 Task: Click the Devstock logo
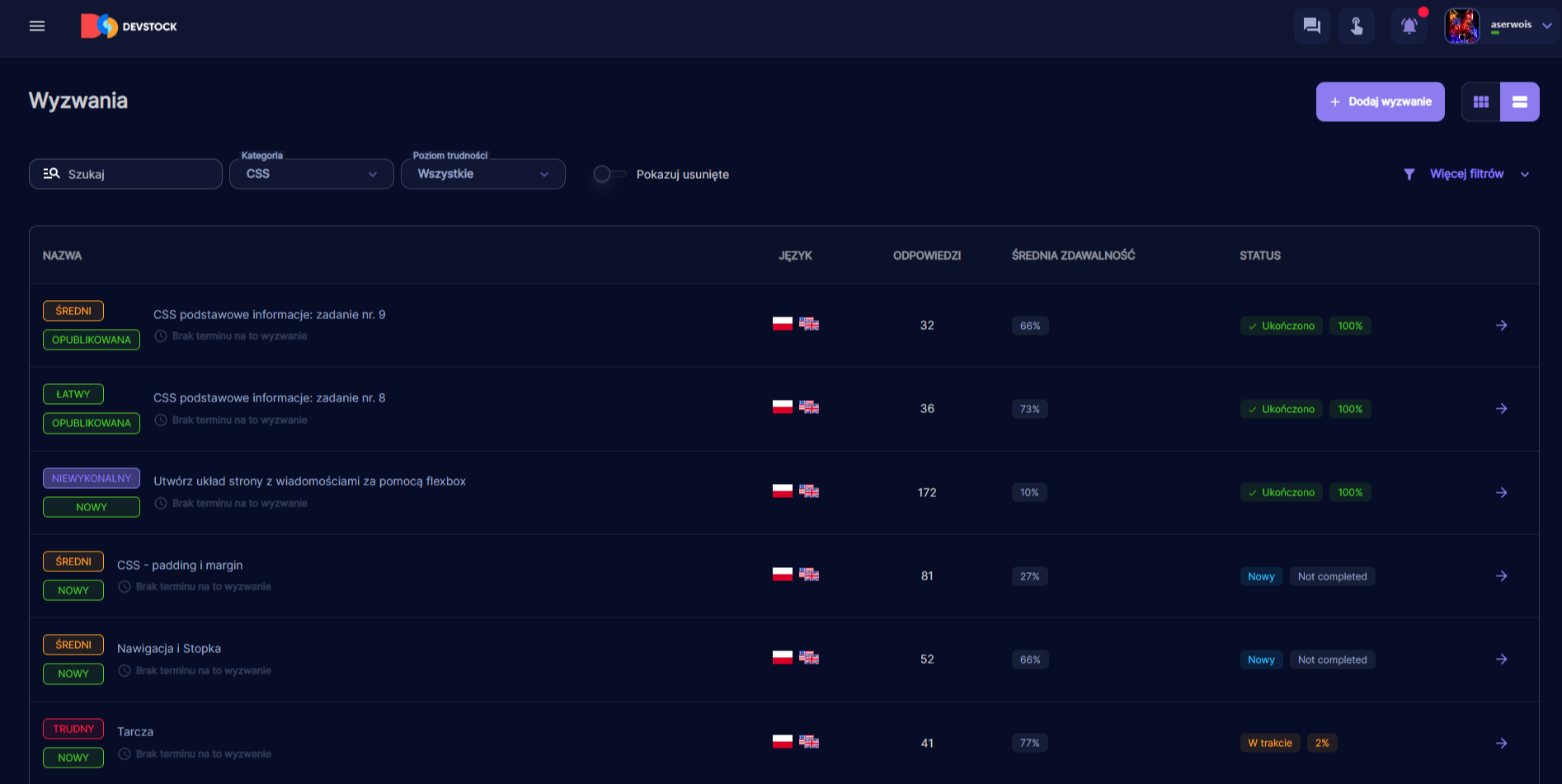tap(129, 26)
